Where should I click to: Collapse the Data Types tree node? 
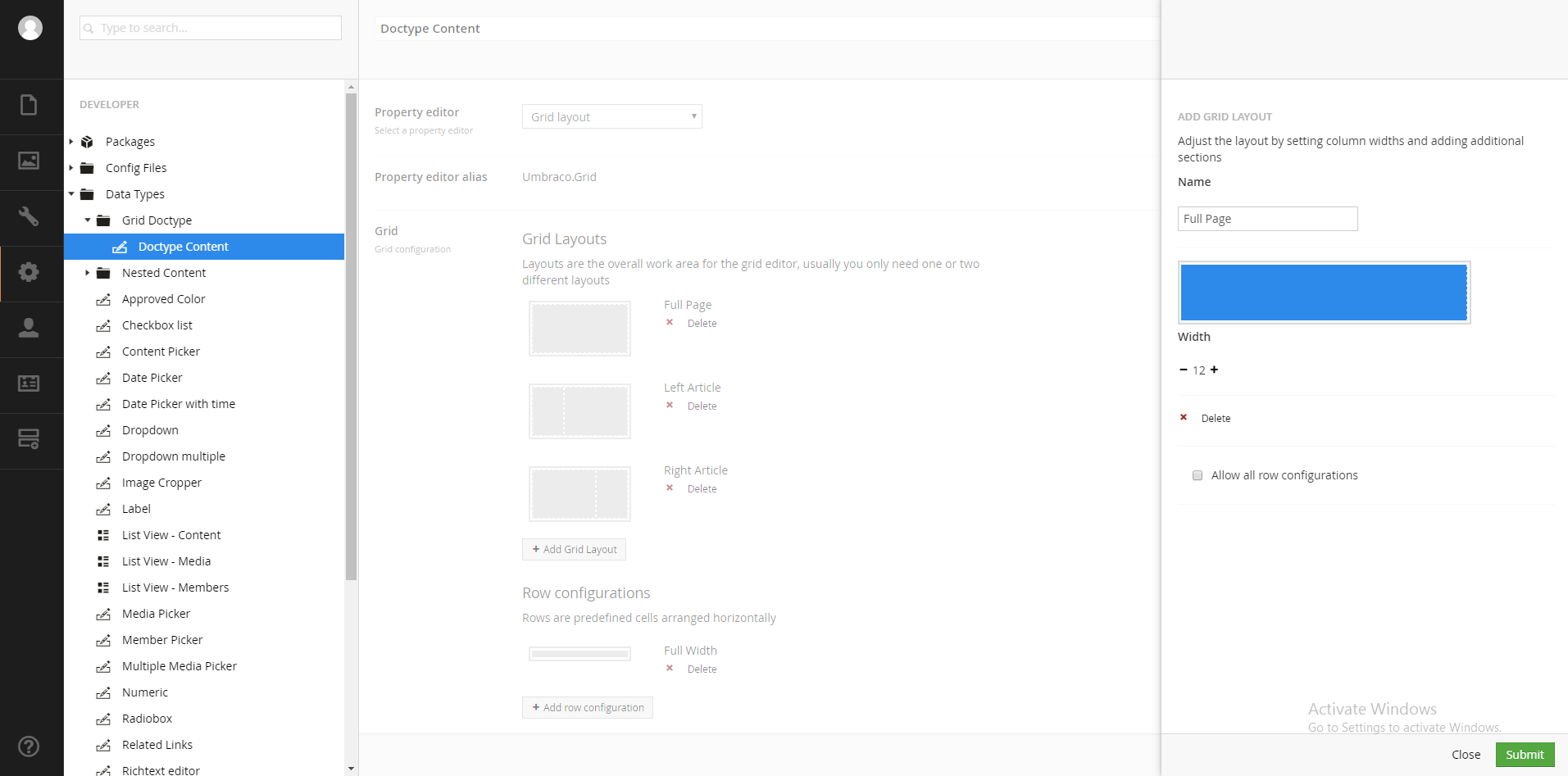tap(71, 194)
